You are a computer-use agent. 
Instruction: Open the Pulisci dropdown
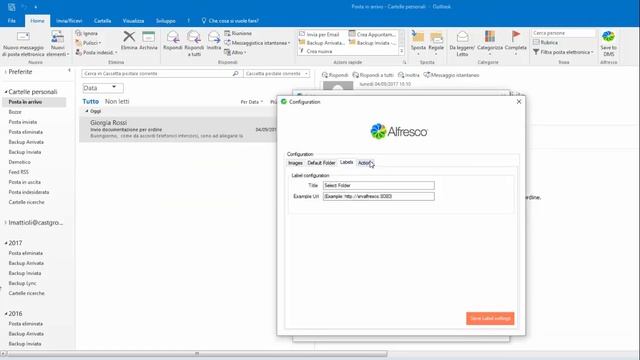[89, 43]
